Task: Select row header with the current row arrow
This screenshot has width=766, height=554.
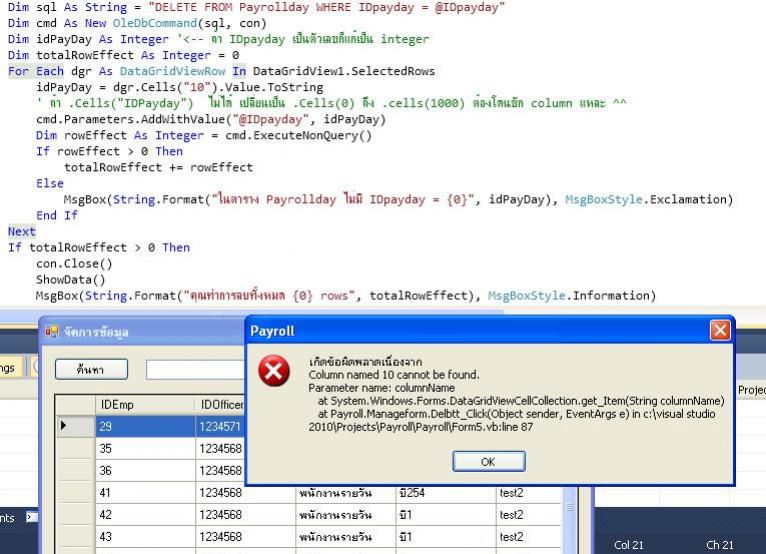Action: tap(75, 426)
